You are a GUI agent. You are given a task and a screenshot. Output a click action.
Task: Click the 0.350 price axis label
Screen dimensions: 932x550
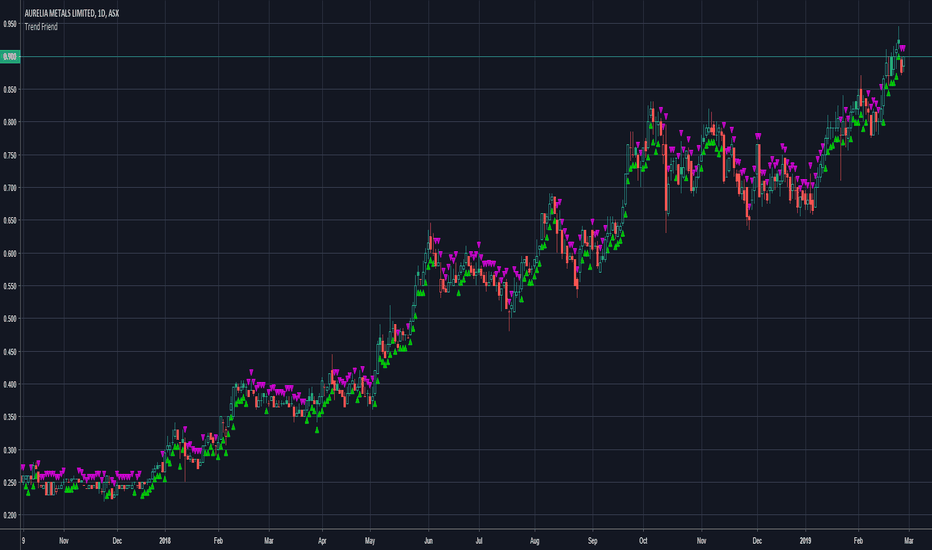pos(10,417)
